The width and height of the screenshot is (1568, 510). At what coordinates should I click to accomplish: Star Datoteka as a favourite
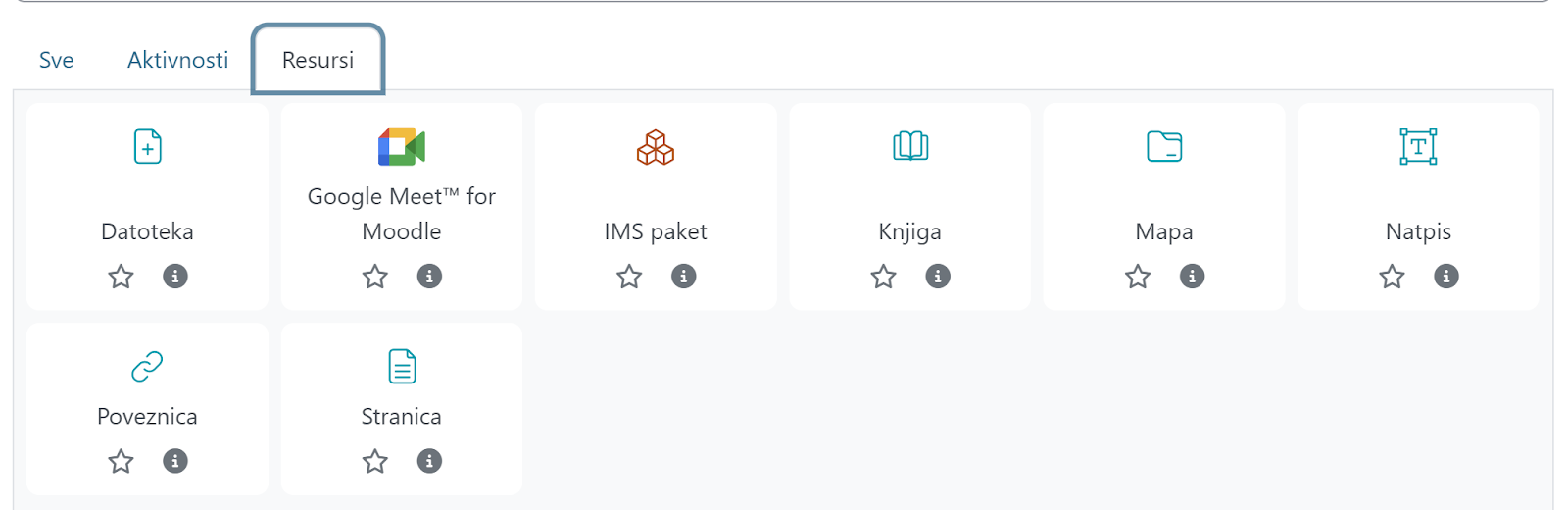point(121,277)
